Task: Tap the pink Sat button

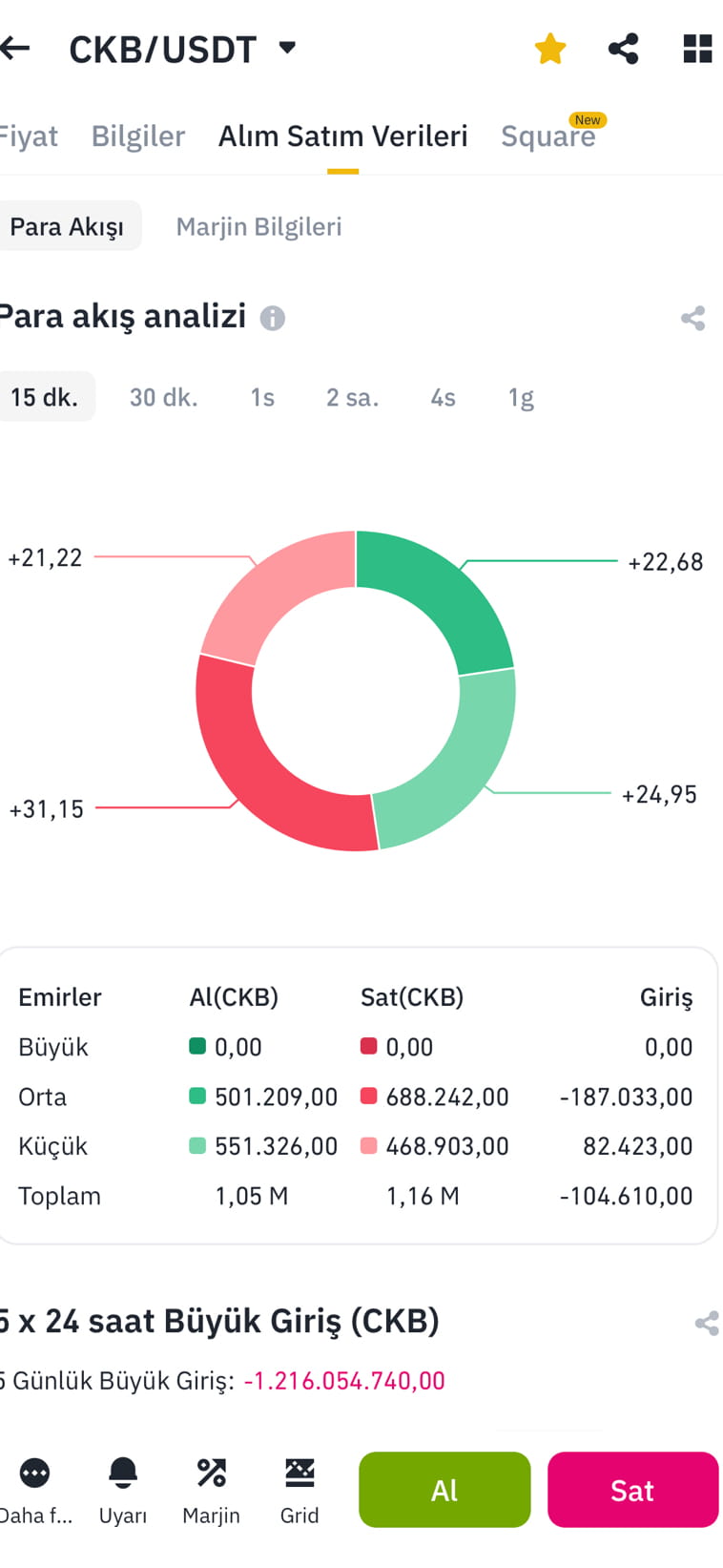Action: (632, 1489)
